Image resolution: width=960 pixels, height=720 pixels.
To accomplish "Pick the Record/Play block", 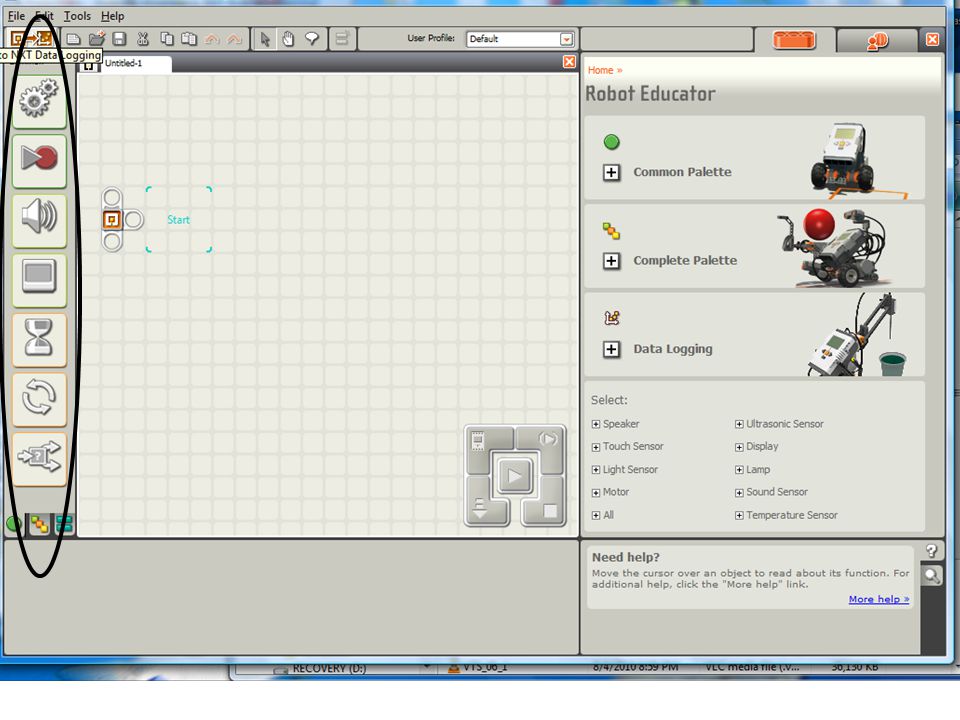I will pyautogui.click(x=39, y=159).
